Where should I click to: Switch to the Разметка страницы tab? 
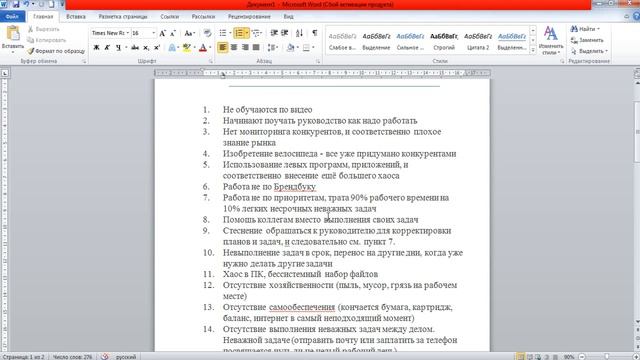click(x=123, y=17)
